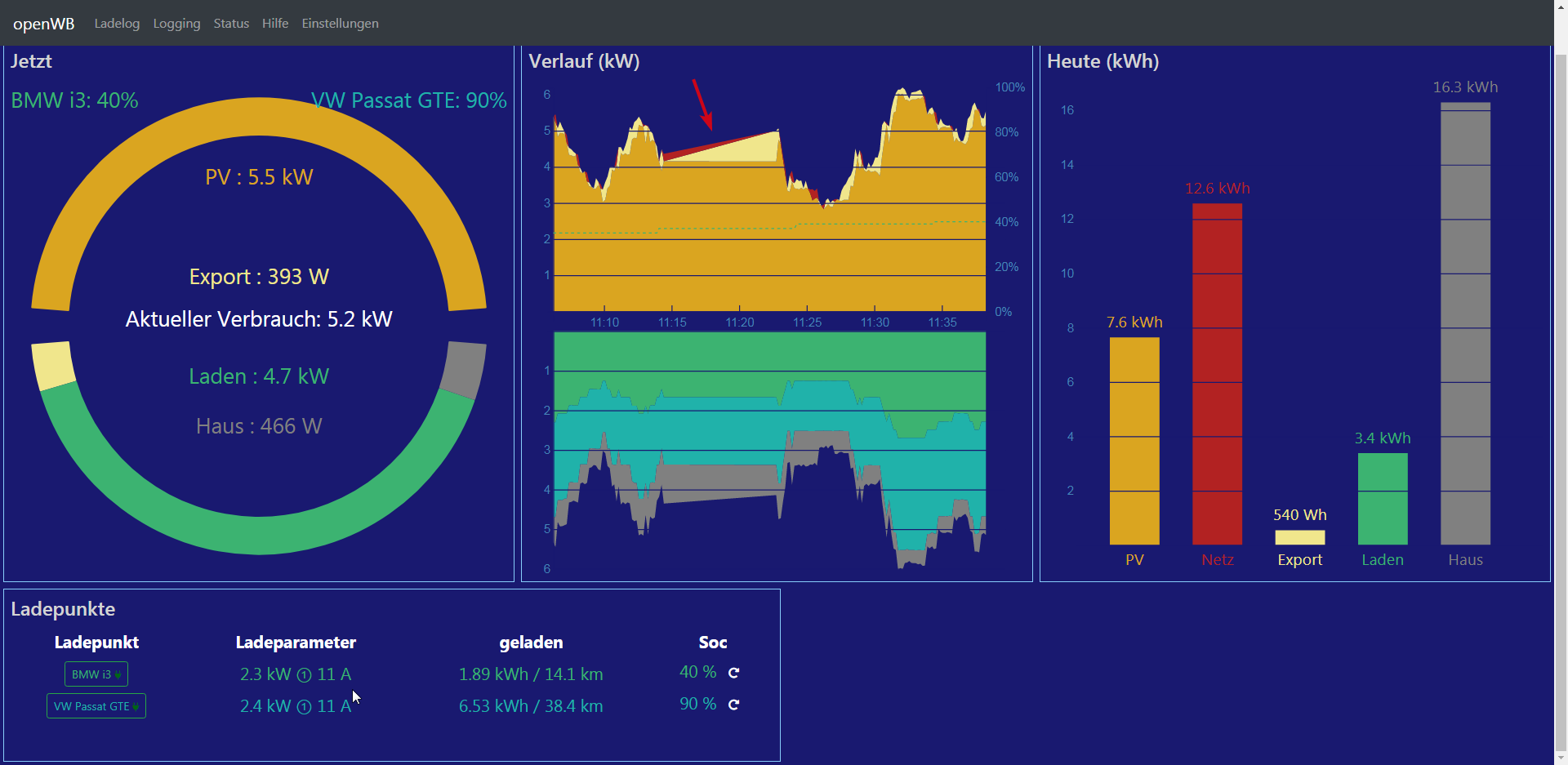The image size is (1568, 765).
Task: Click BMW i3 SoC label above gauge
Action: 74,100
